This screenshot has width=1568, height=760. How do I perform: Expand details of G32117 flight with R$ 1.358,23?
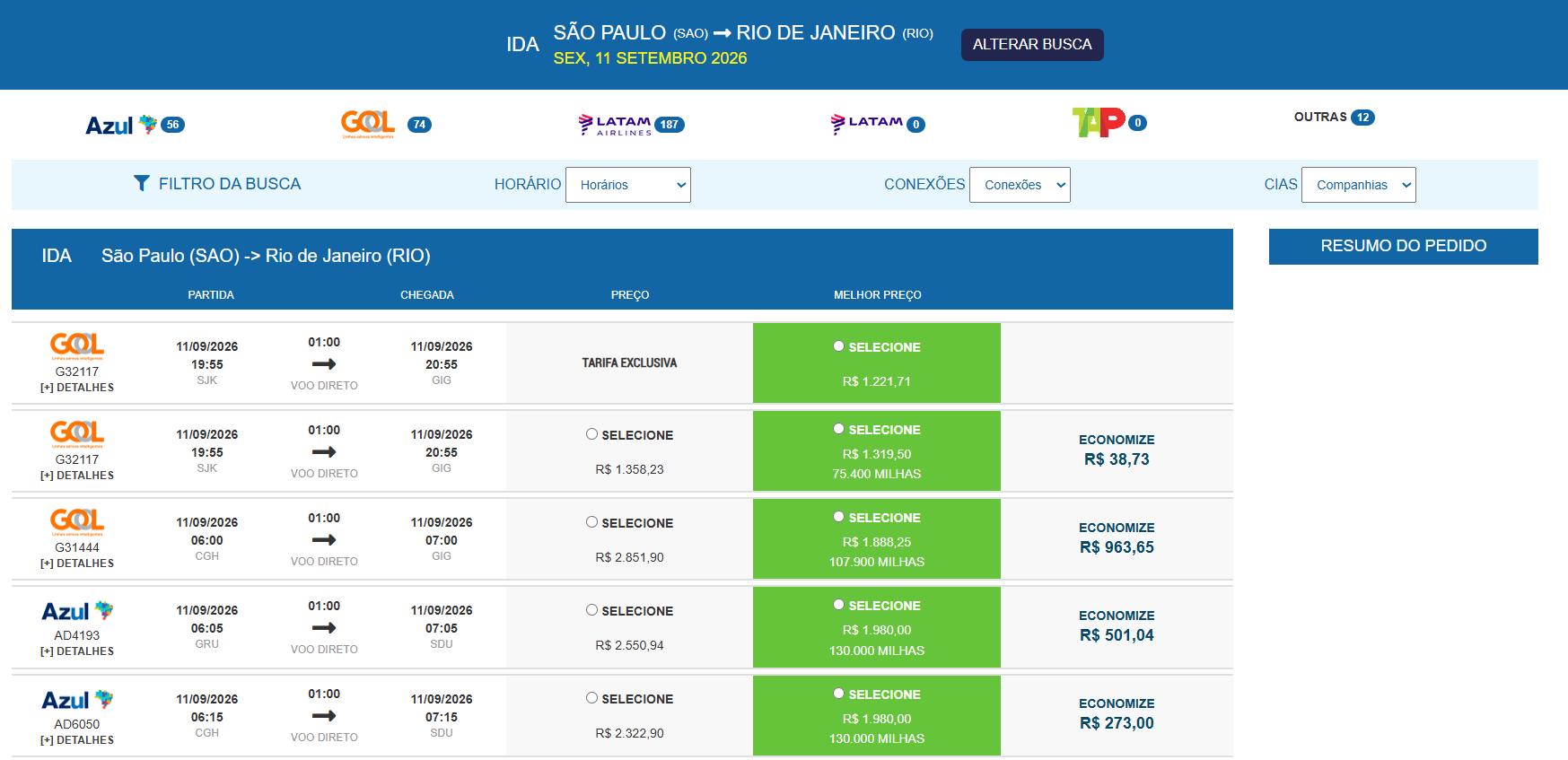coord(77,476)
